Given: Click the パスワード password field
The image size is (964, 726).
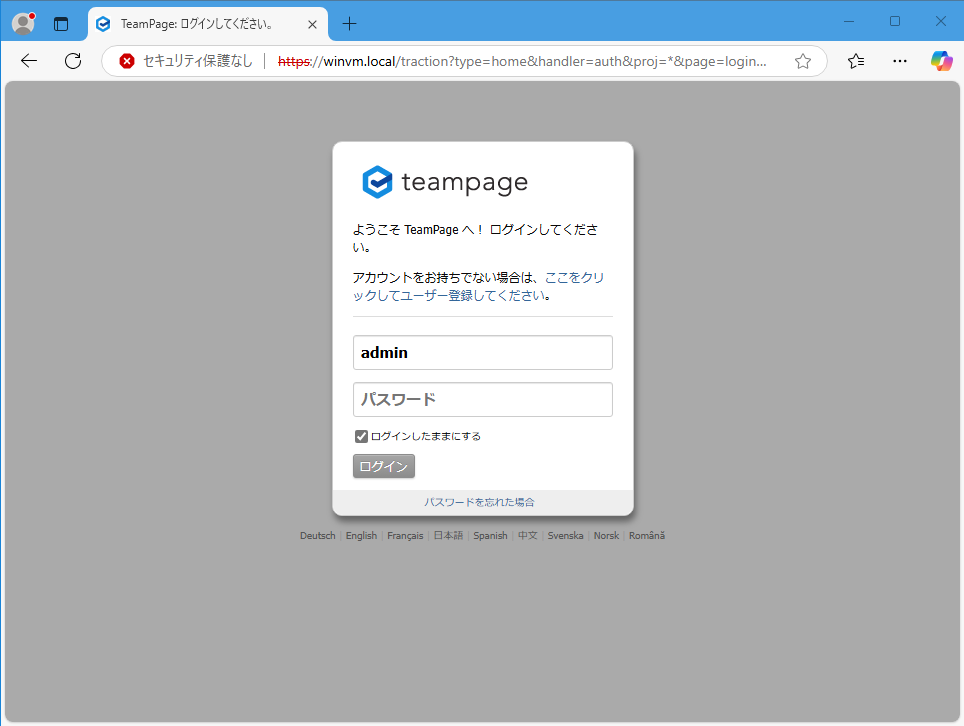Looking at the screenshot, I should 483,400.
